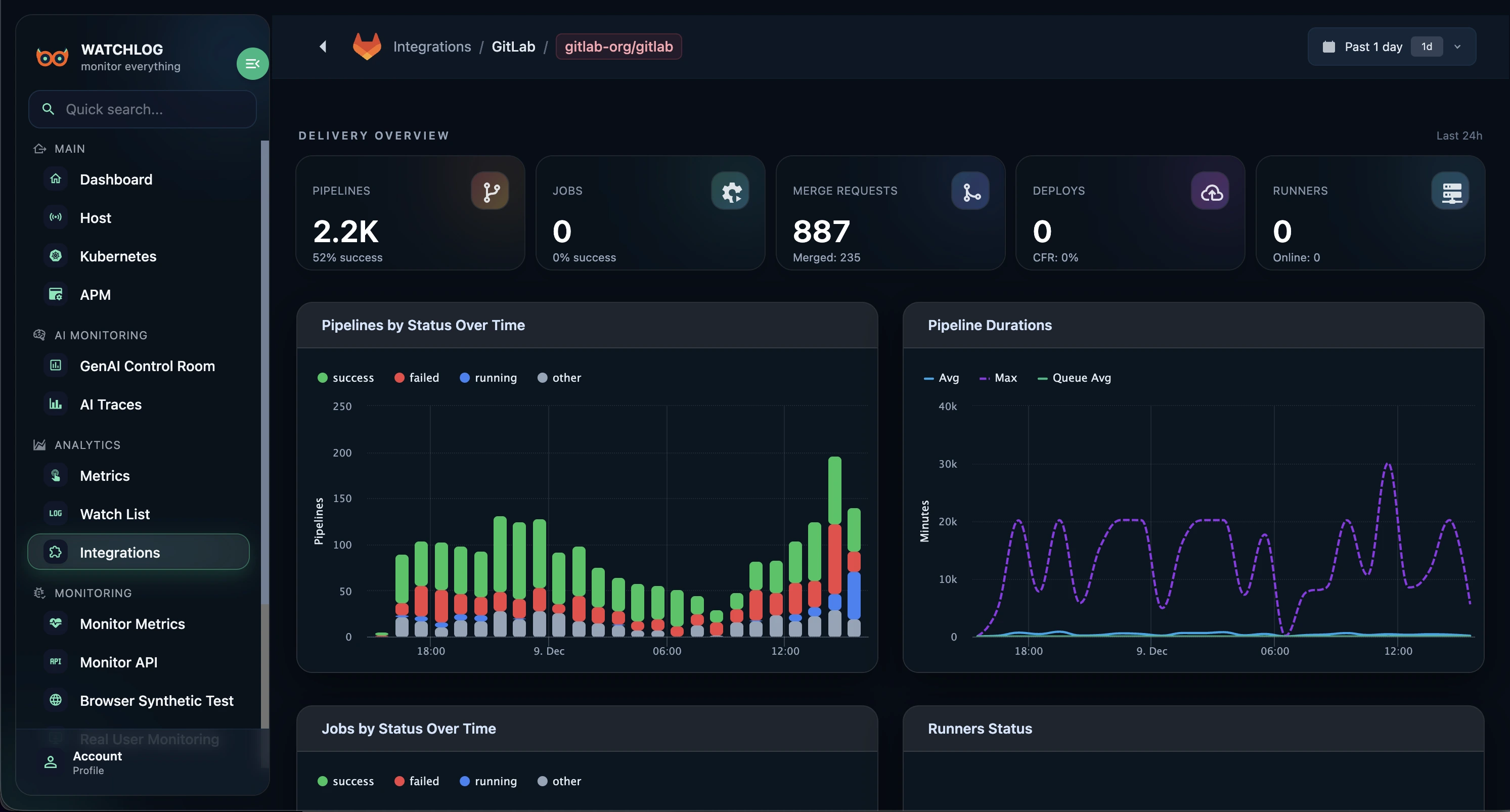Click the gitlab-org/gitlab breadcrumb link

click(618, 47)
